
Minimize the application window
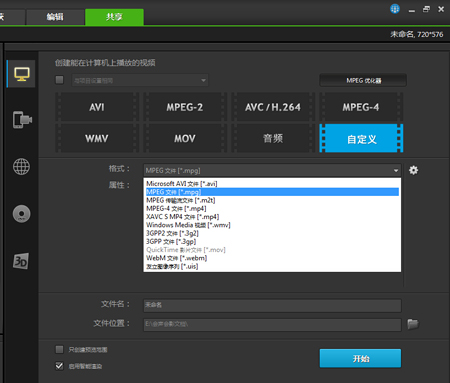click(412, 10)
